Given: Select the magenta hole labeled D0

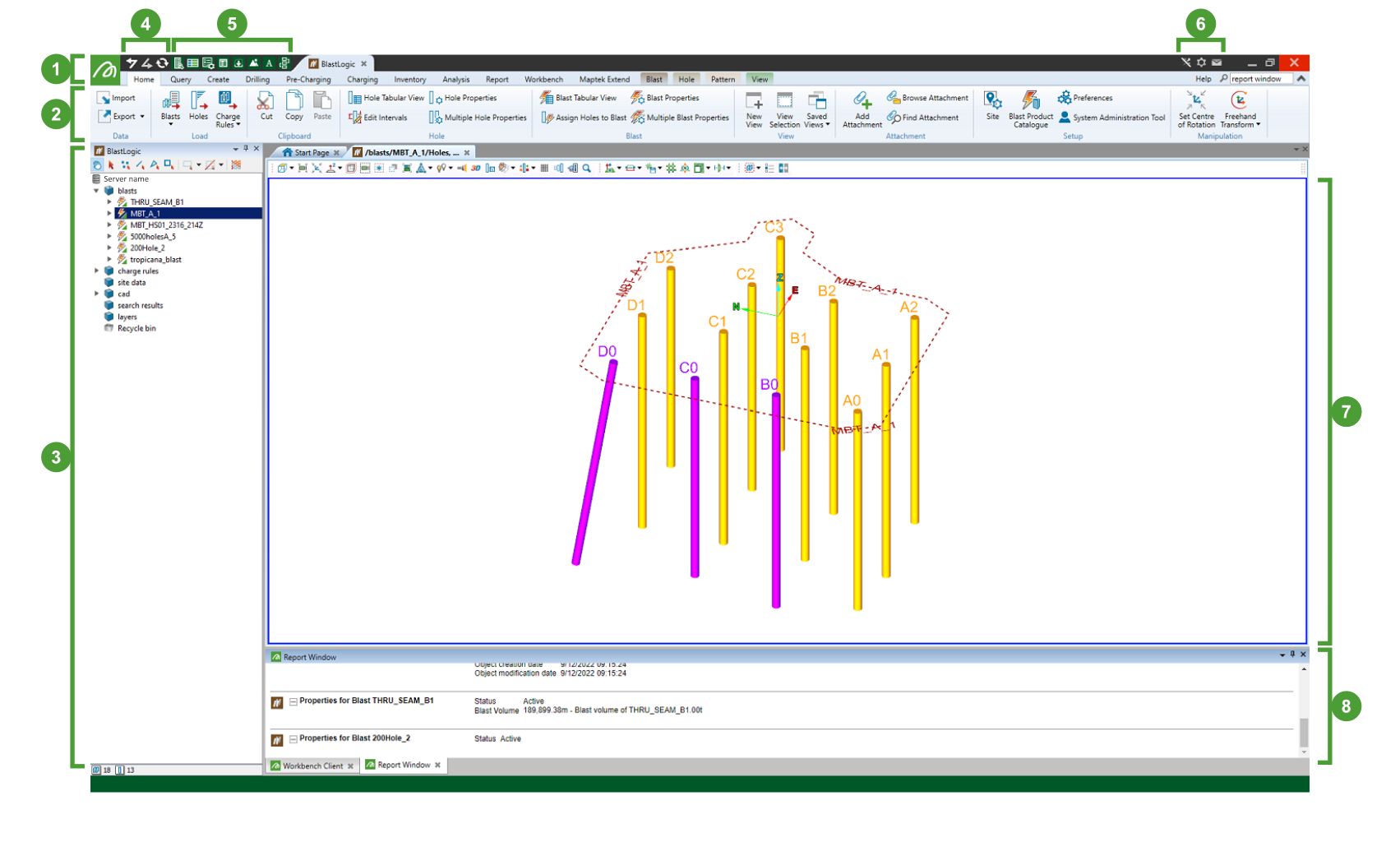Looking at the screenshot, I should 594,462.
